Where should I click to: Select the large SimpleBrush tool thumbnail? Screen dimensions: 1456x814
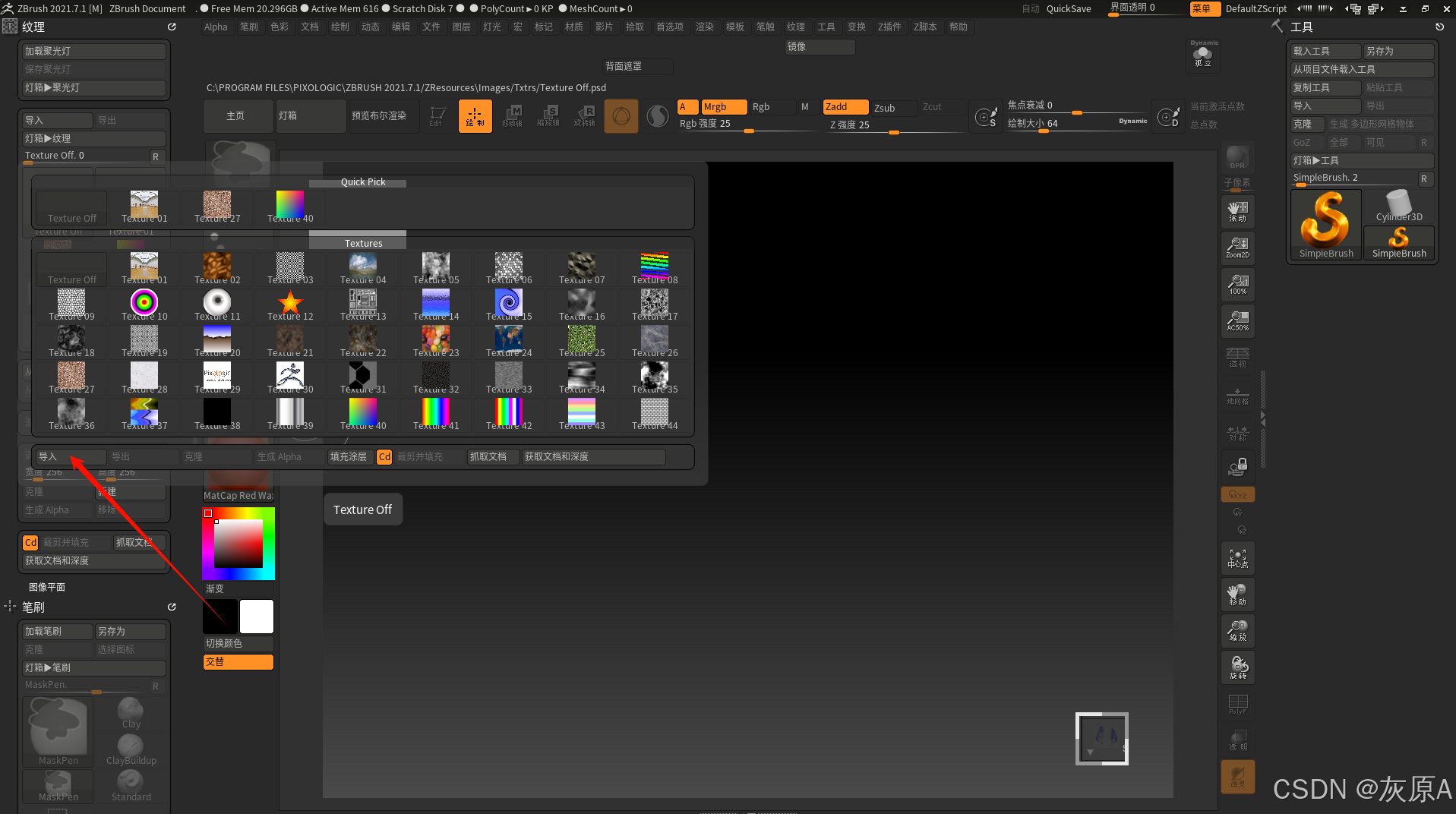click(x=1326, y=225)
